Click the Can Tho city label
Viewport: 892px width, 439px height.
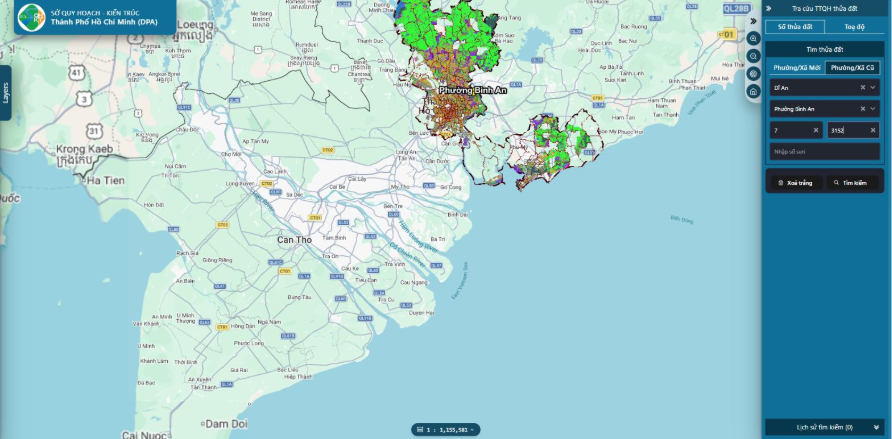pyautogui.click(x=294, y=240)
